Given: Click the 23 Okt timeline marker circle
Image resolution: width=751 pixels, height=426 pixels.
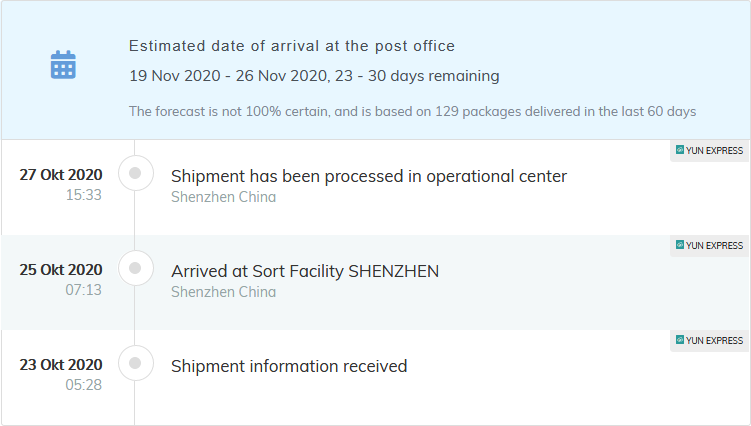Looking at the screenshot, I should coord(135,363).
